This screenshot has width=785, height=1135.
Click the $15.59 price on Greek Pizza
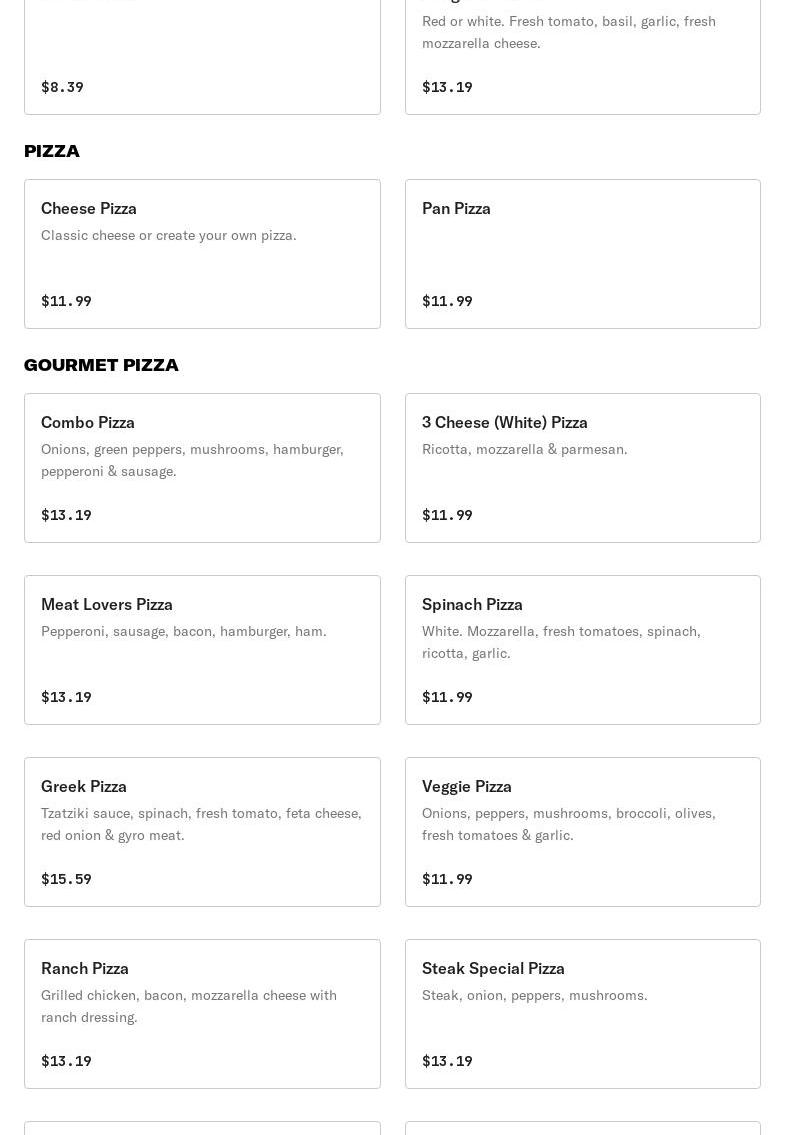pos(66,879)
